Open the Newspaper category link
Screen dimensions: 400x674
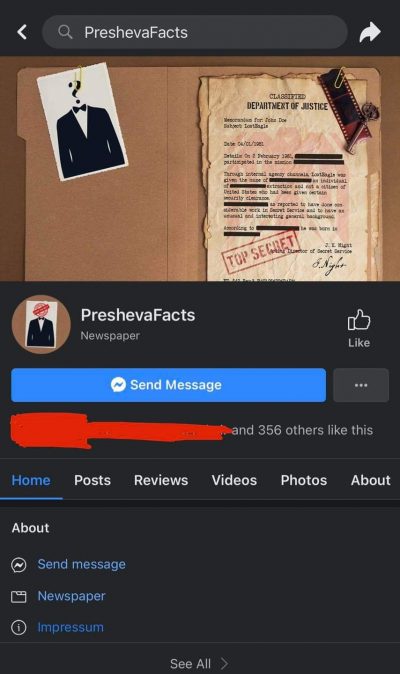(x=71, y=596)
